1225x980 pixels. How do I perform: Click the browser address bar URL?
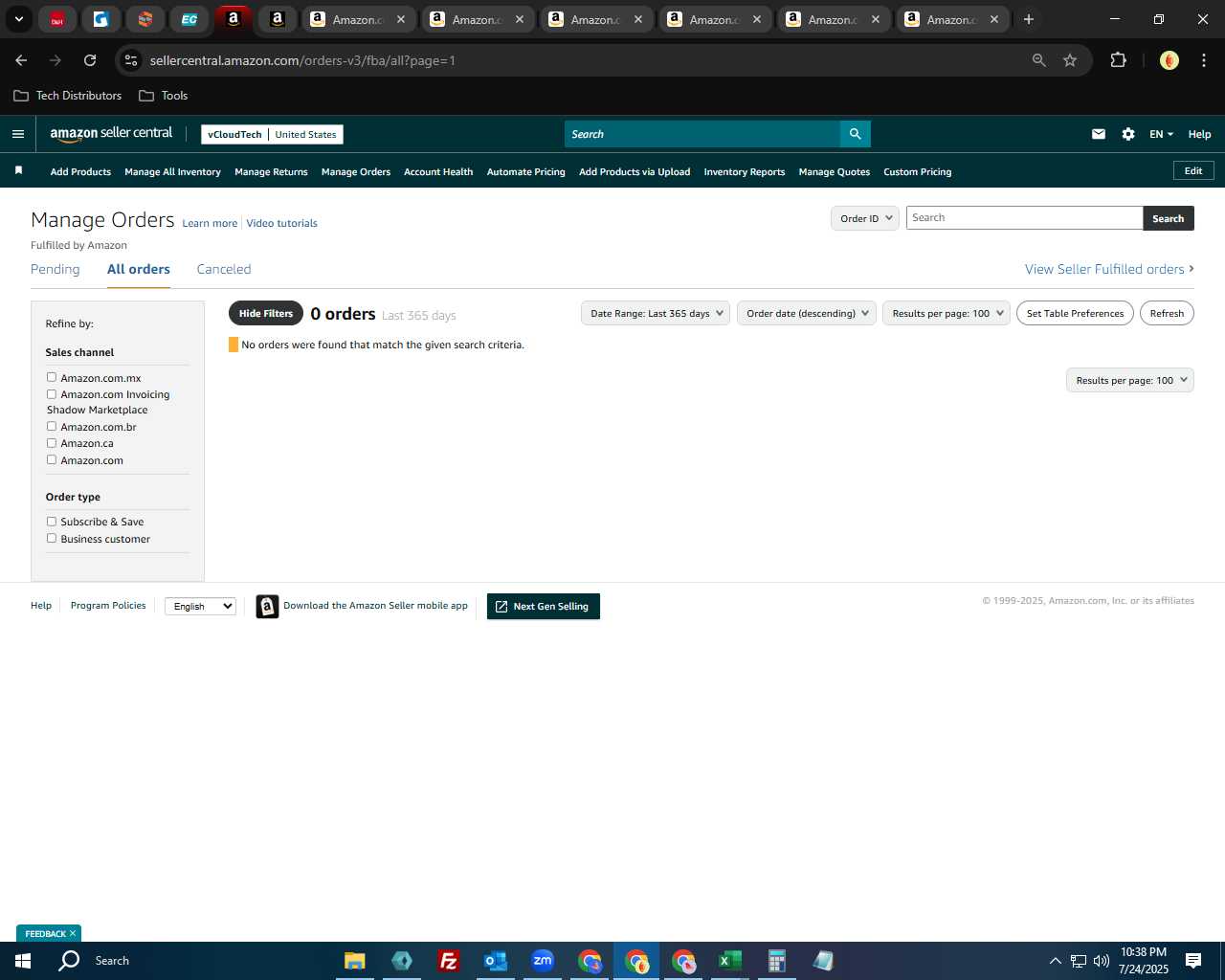(x=302, y=60)
